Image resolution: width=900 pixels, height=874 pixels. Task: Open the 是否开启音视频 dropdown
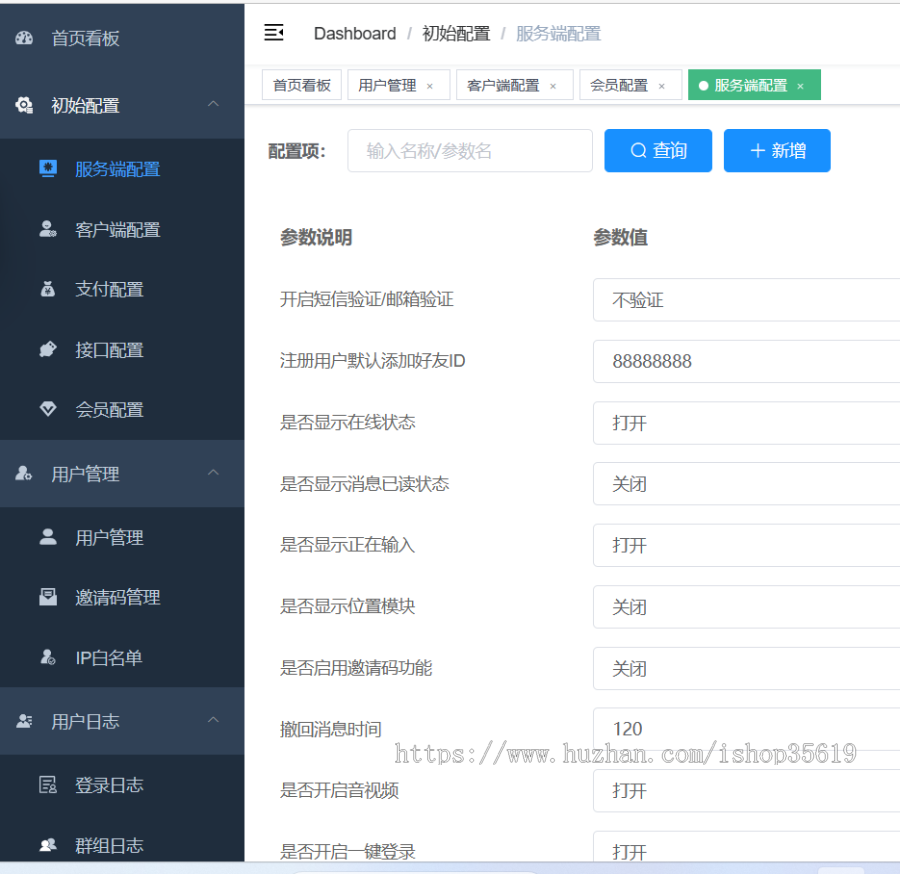point(746,791)
